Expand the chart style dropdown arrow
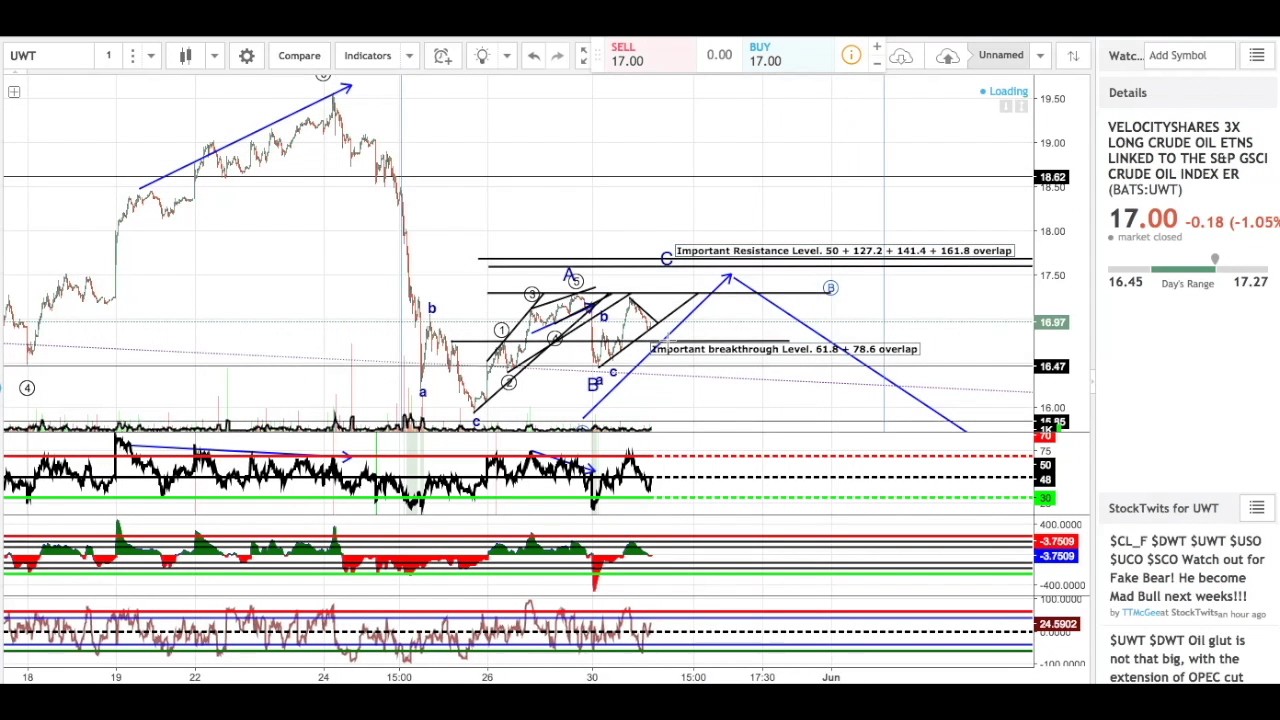Viewport: 1280px width, 720px height. [214, 56]
